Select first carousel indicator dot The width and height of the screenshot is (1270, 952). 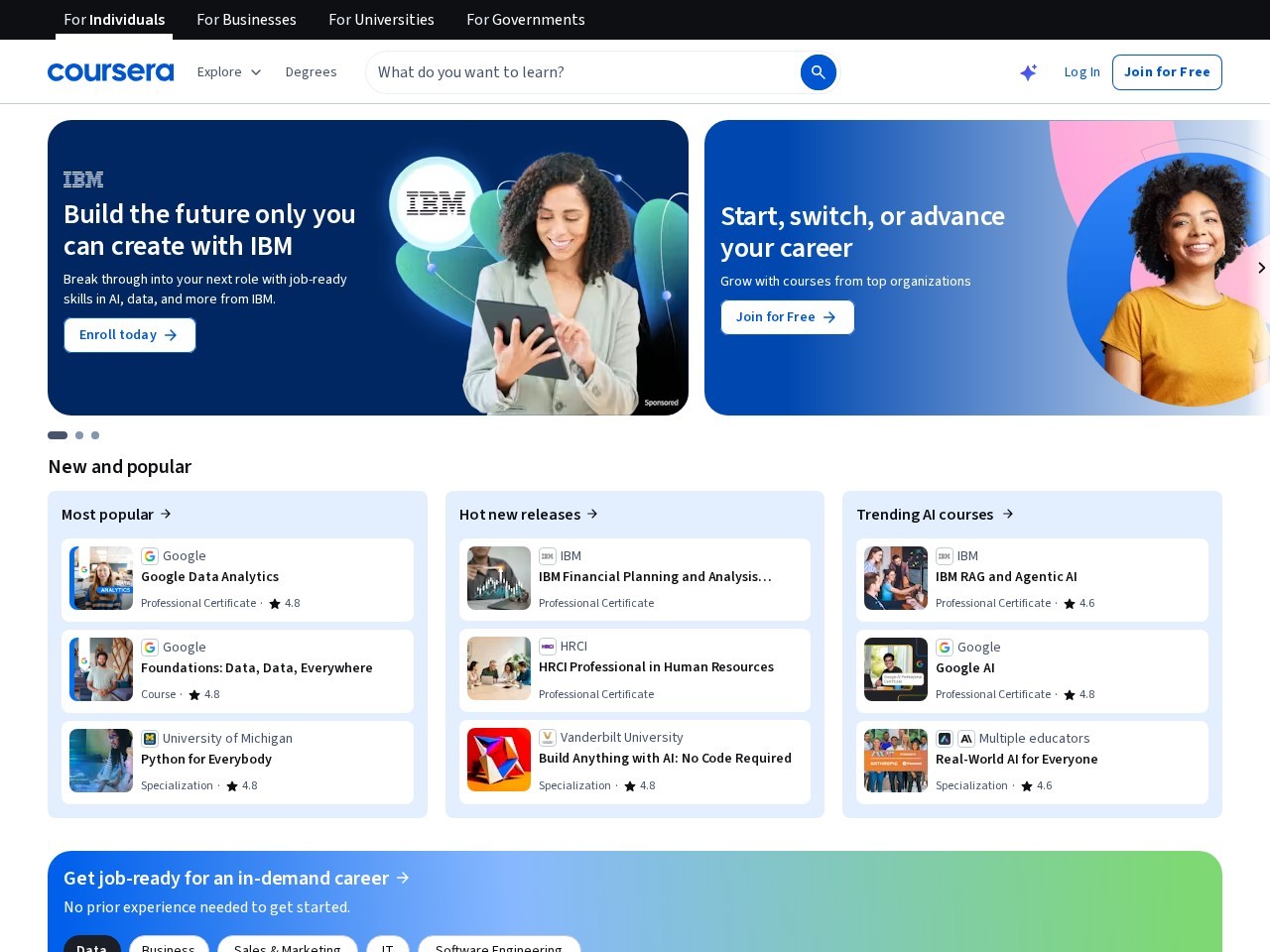(58, 435)
